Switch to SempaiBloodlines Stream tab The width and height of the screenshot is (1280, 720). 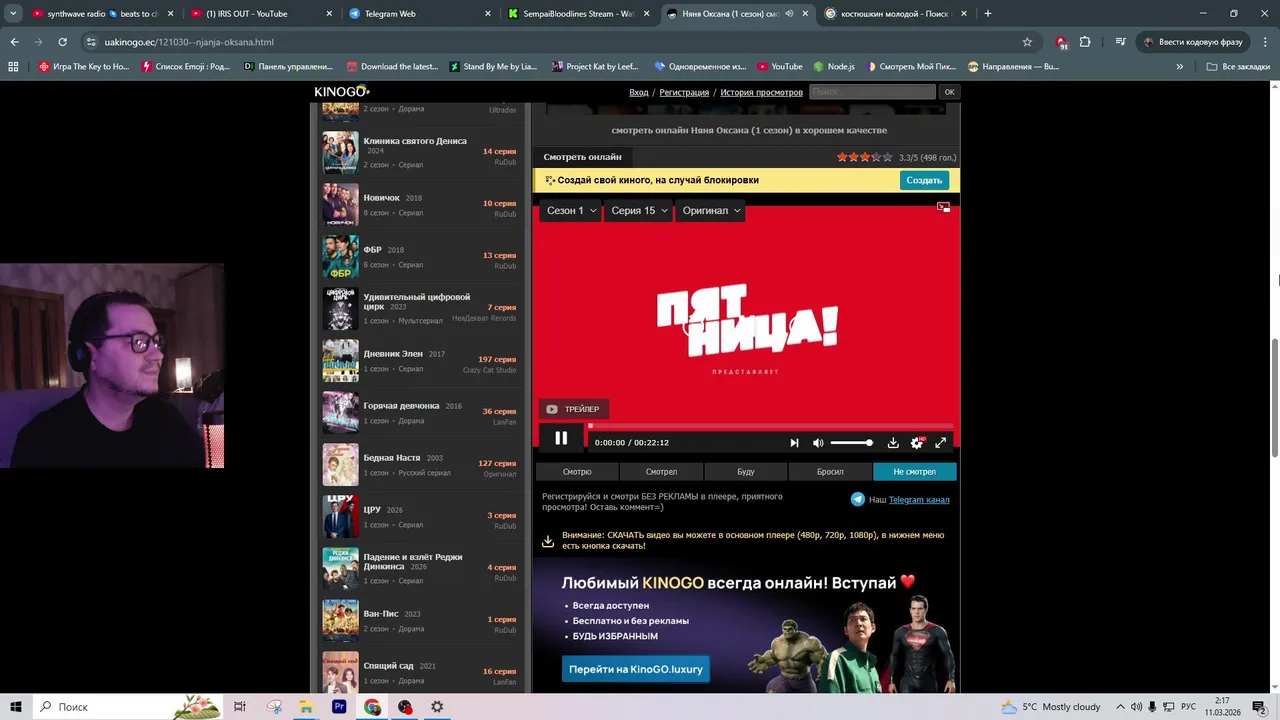click(x=578, y=14)
